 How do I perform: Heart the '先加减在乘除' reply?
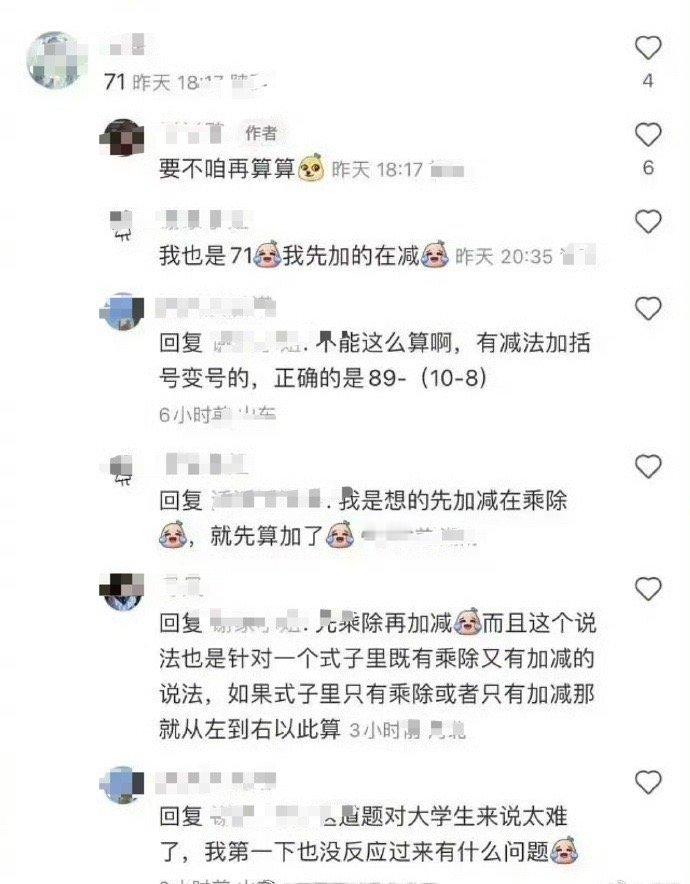point(648,466)
